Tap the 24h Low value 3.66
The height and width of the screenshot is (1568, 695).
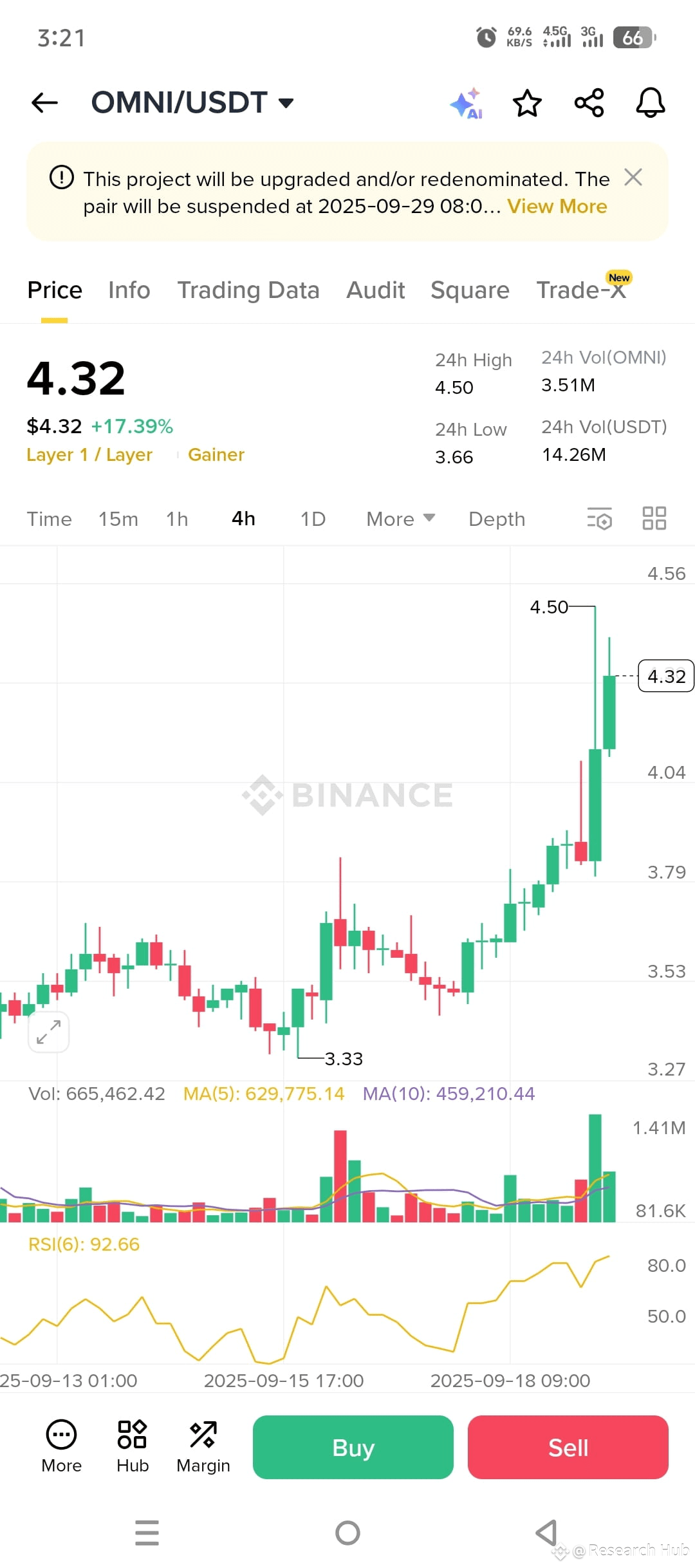click(x=454, y=457)
